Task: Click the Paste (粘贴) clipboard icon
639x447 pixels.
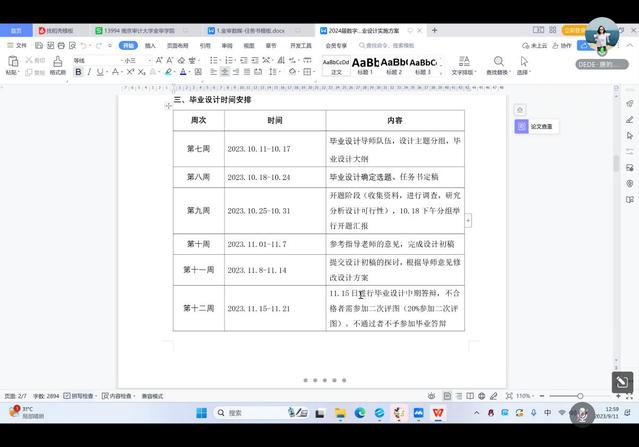Action: pos(12,62)
